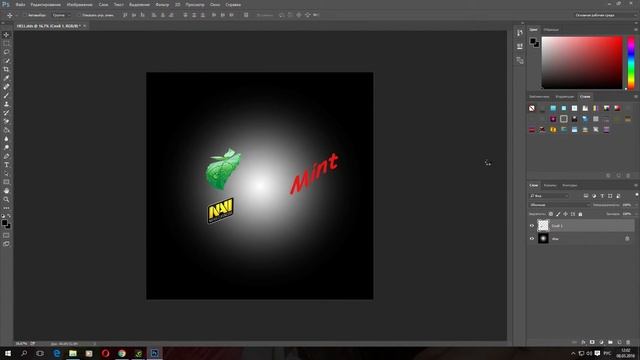Toggle layer filtering switch on/off

pos(636,196)
